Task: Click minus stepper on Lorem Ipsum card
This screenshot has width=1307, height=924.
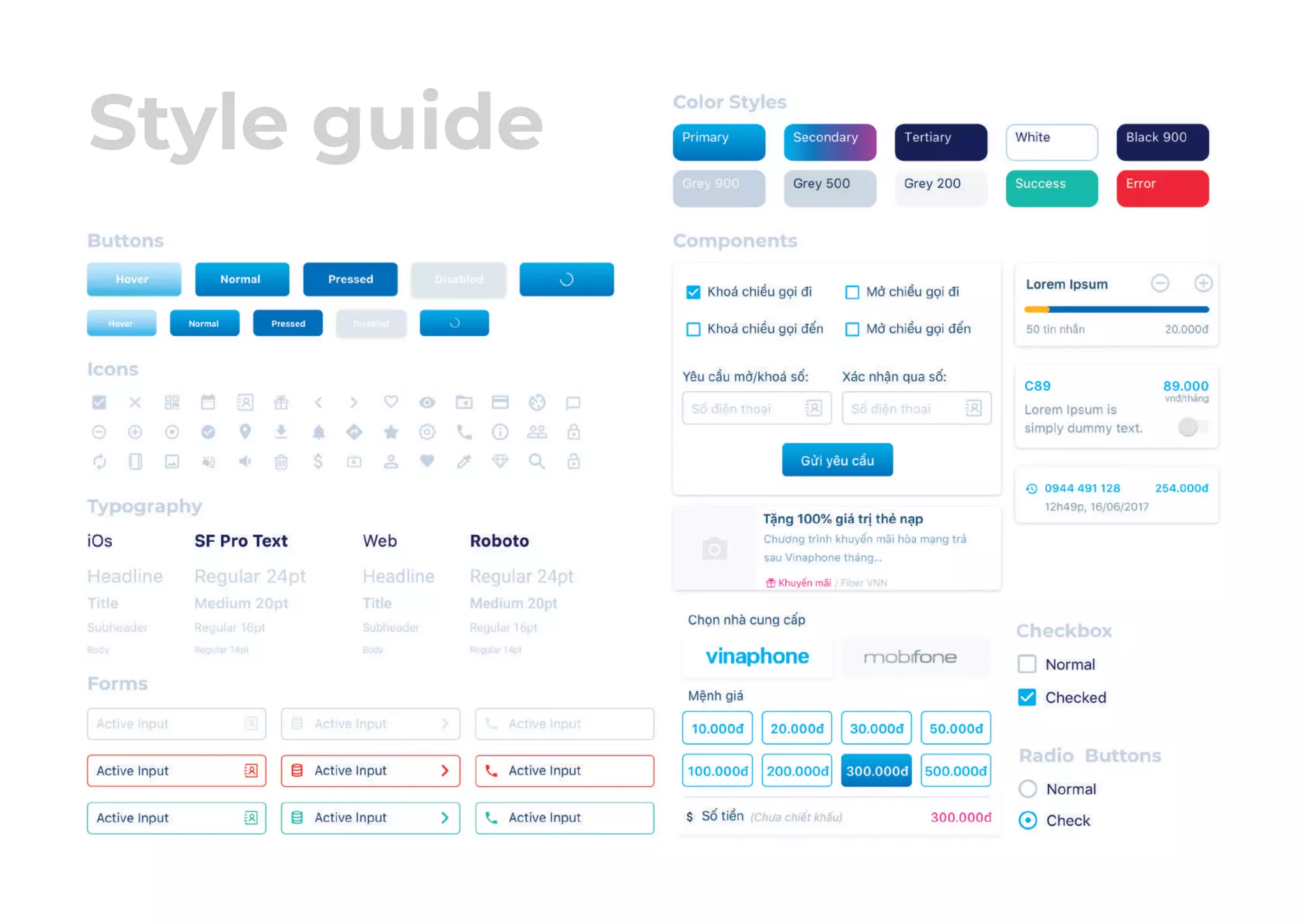Action: pos(1160,283)
